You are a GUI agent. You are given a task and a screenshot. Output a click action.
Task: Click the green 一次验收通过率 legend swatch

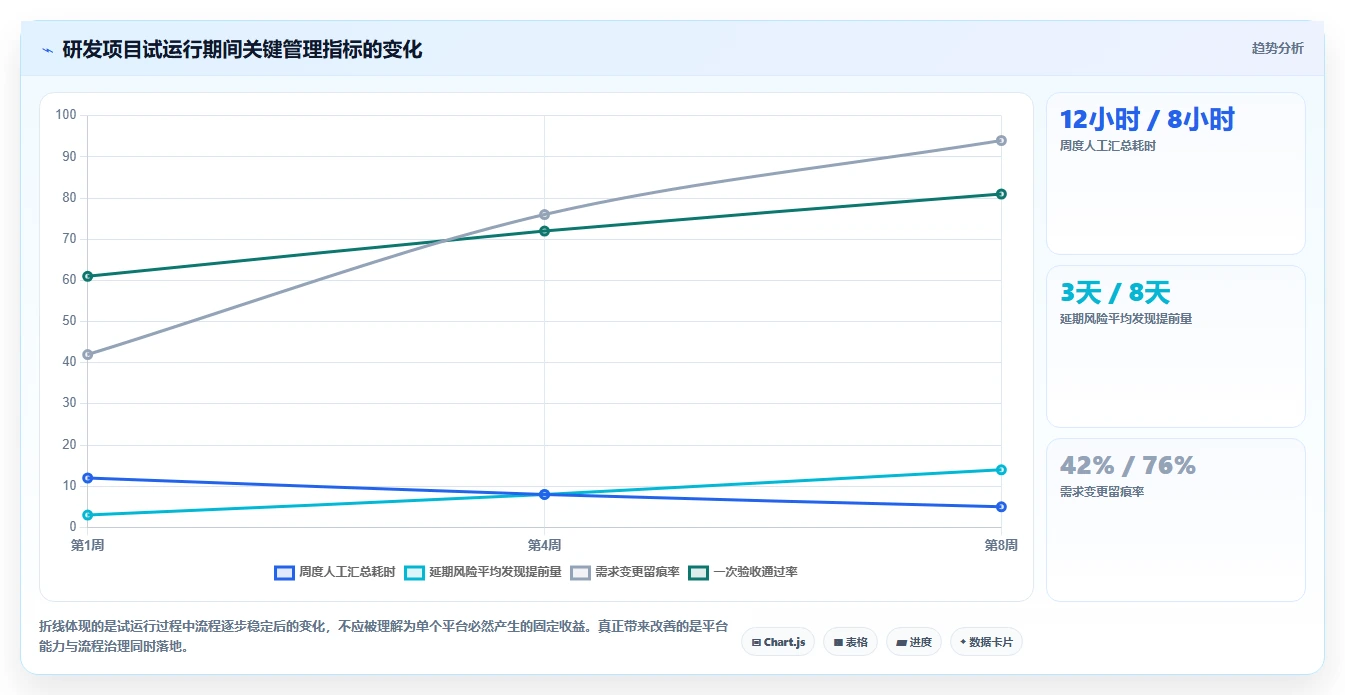click(x=698, y=572)
